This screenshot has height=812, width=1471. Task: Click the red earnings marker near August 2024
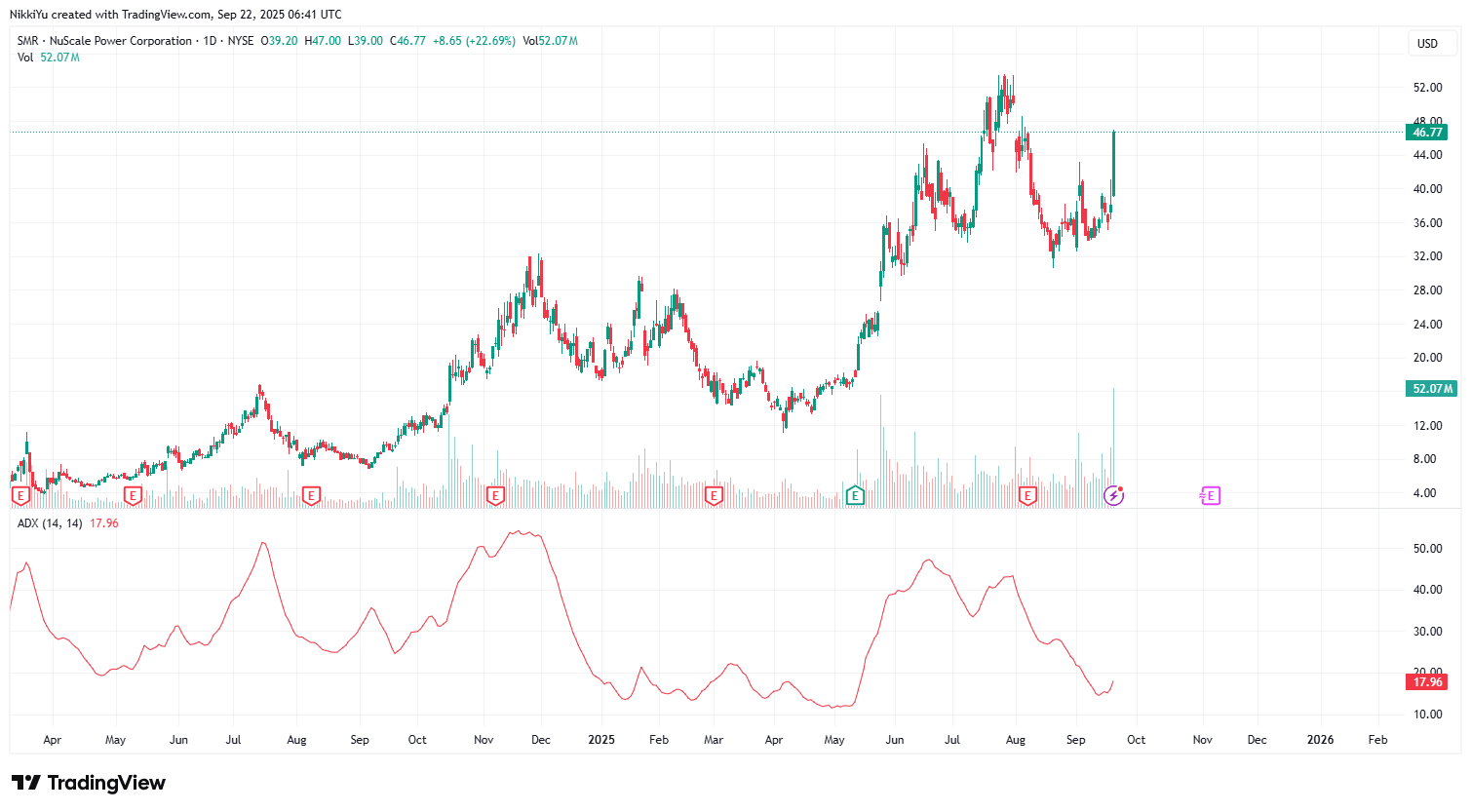[x=311, y=495]
